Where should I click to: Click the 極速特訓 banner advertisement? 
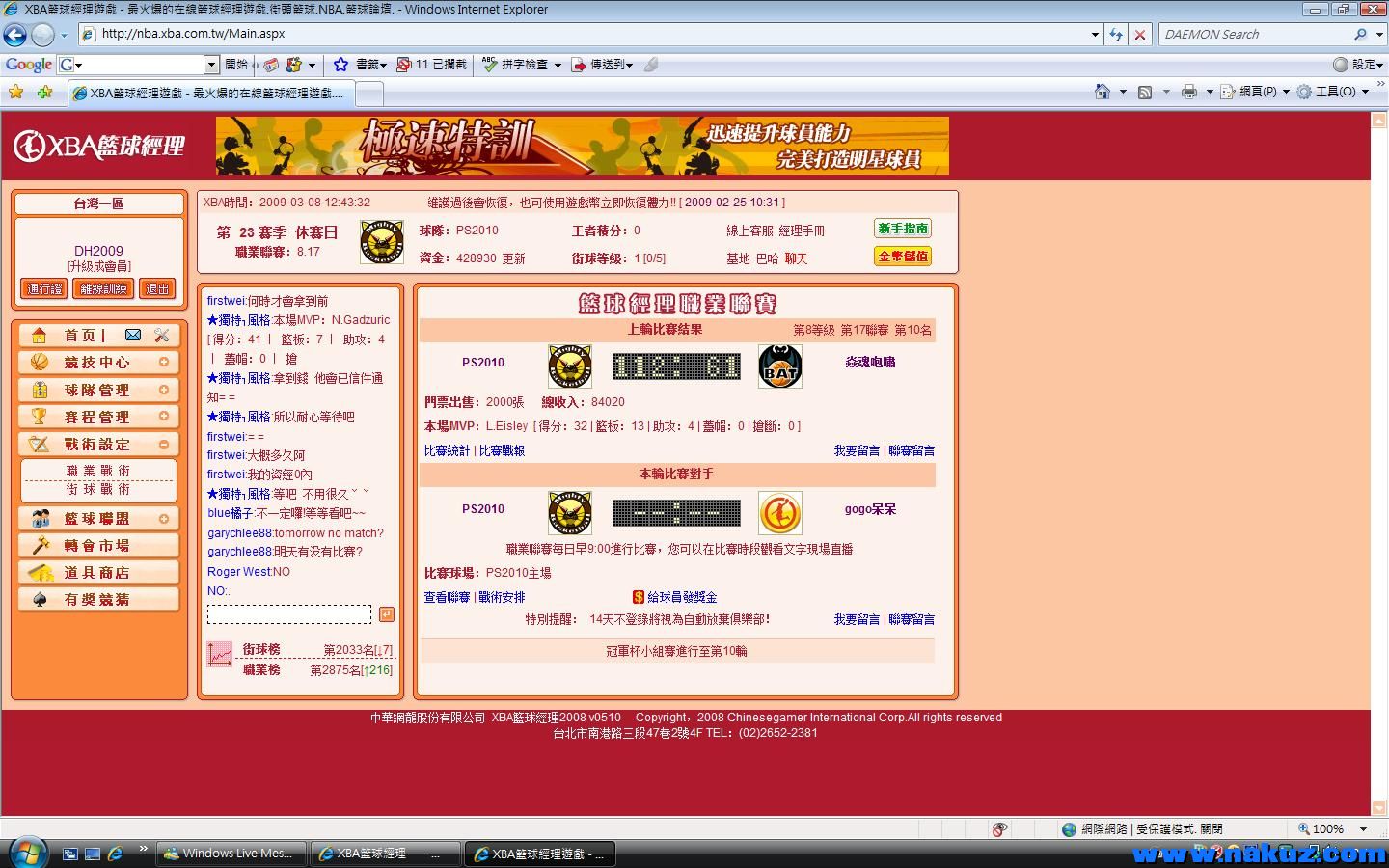tap(583, 146)
